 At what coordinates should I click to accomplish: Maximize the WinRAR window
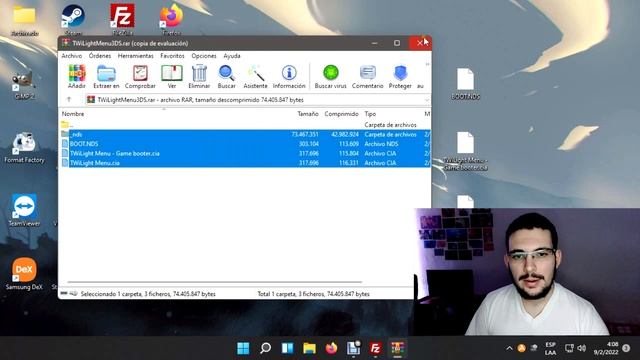tap(397, 43)
